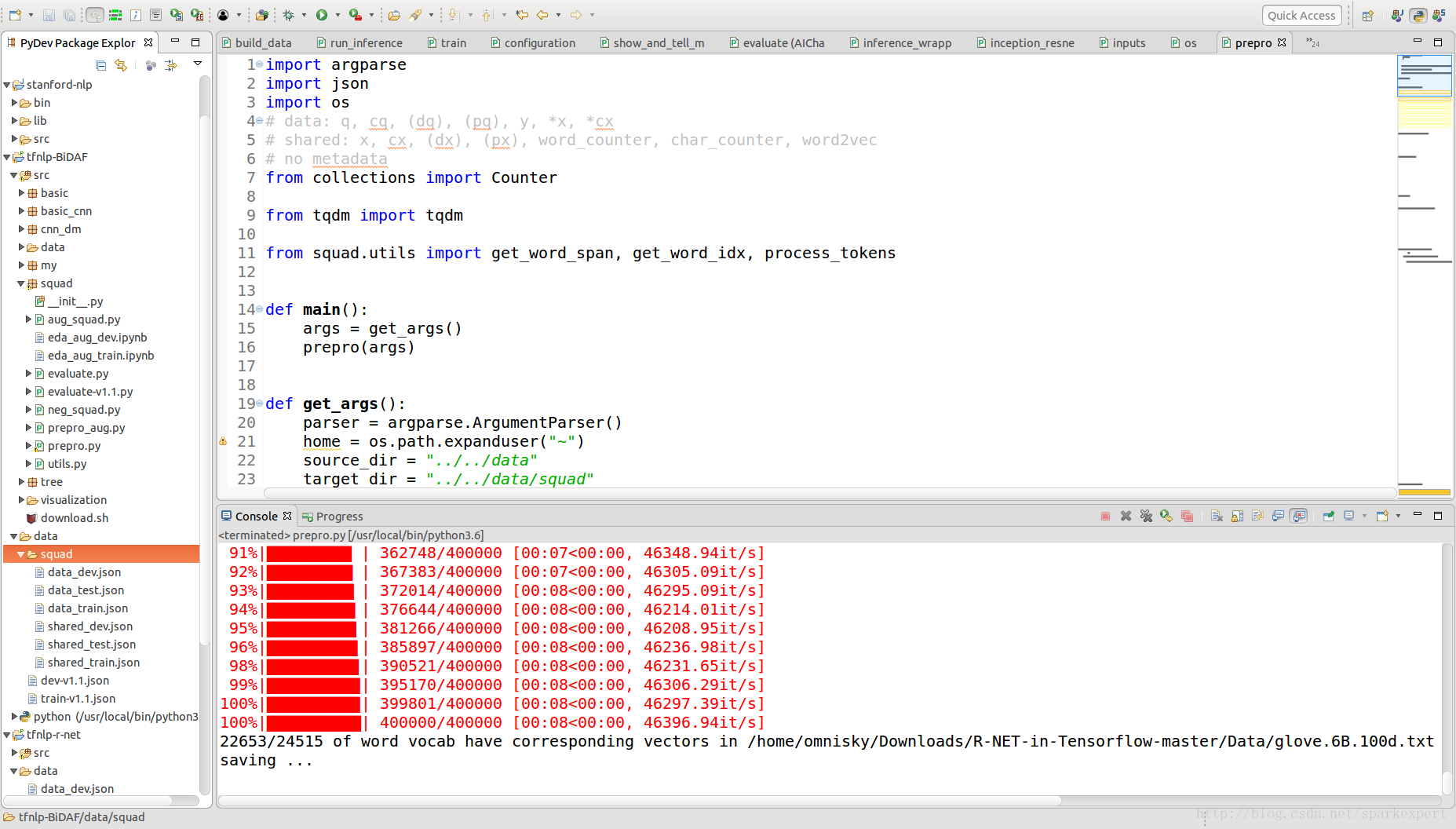Click the Open Task folder icon
The height and width of the screenshot is (829, 1456).
[x=394, y=15]
